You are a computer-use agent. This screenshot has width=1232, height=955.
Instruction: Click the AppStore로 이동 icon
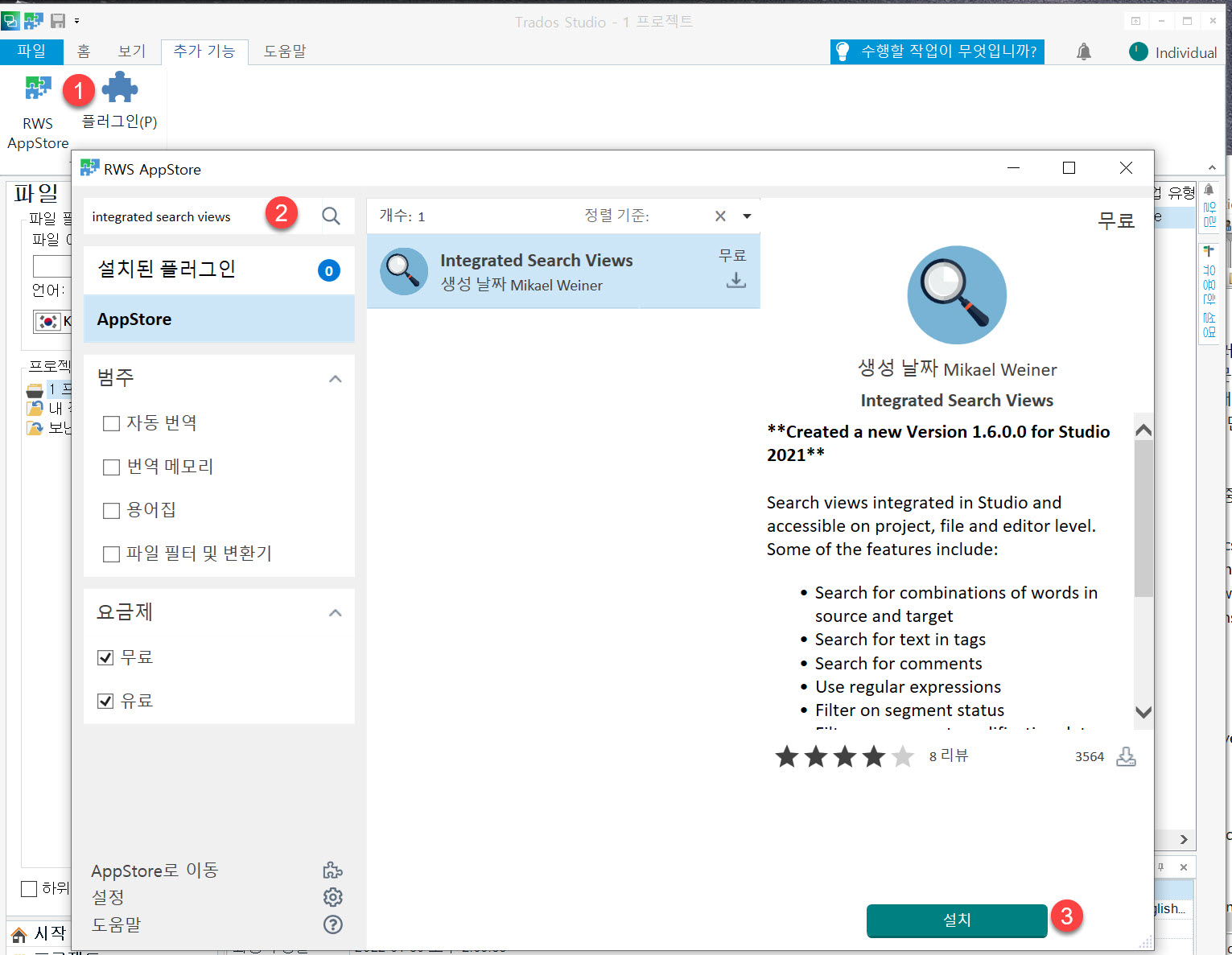tap(332, 870)
